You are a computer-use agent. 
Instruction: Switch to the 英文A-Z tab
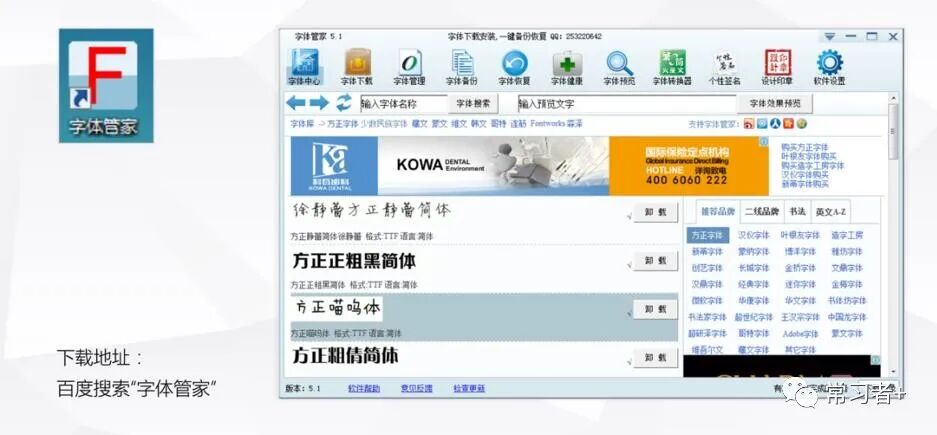pos(831,212)
